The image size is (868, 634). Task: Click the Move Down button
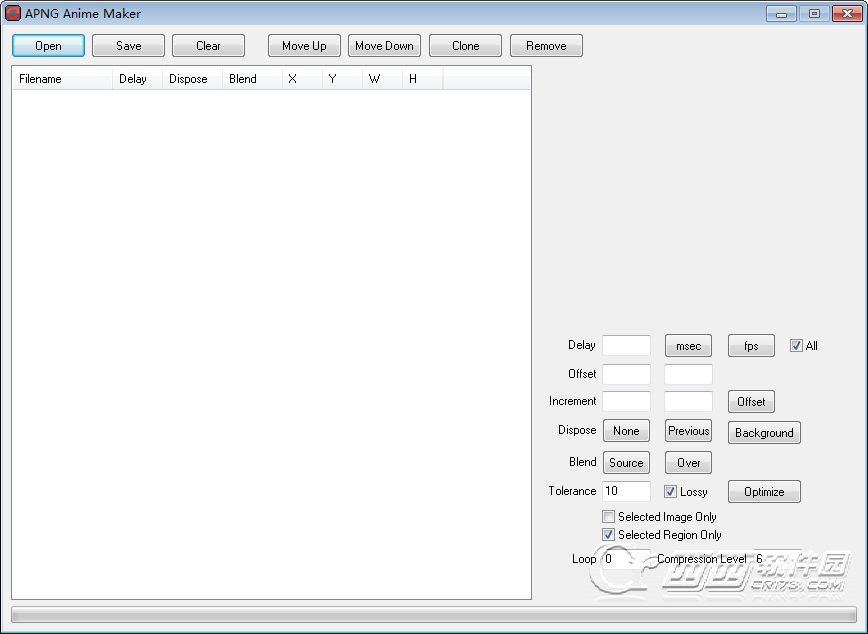(x=384, y=46)
